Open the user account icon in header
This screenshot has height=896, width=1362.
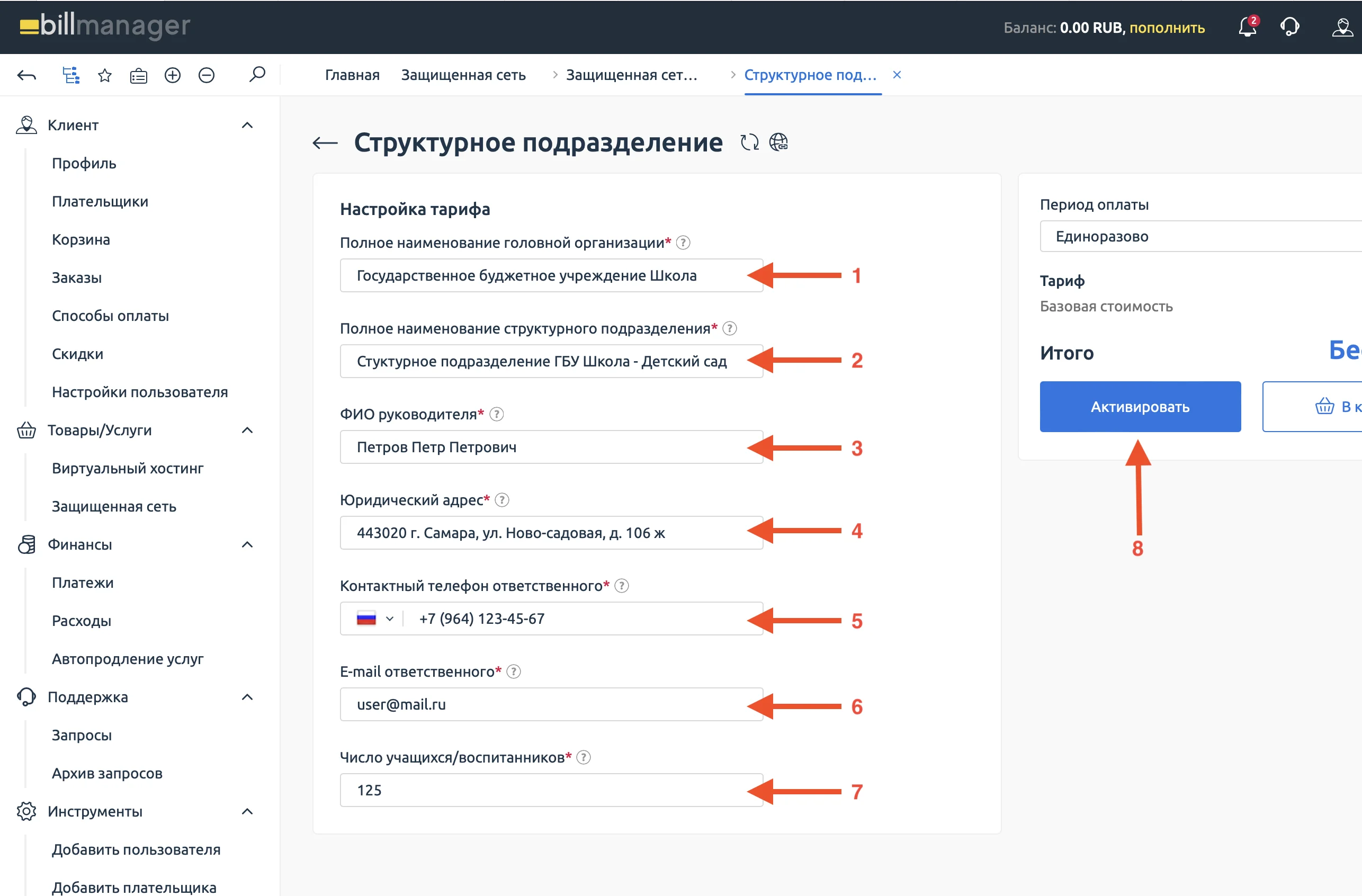pyautogui.click(x=1342, y=27)
